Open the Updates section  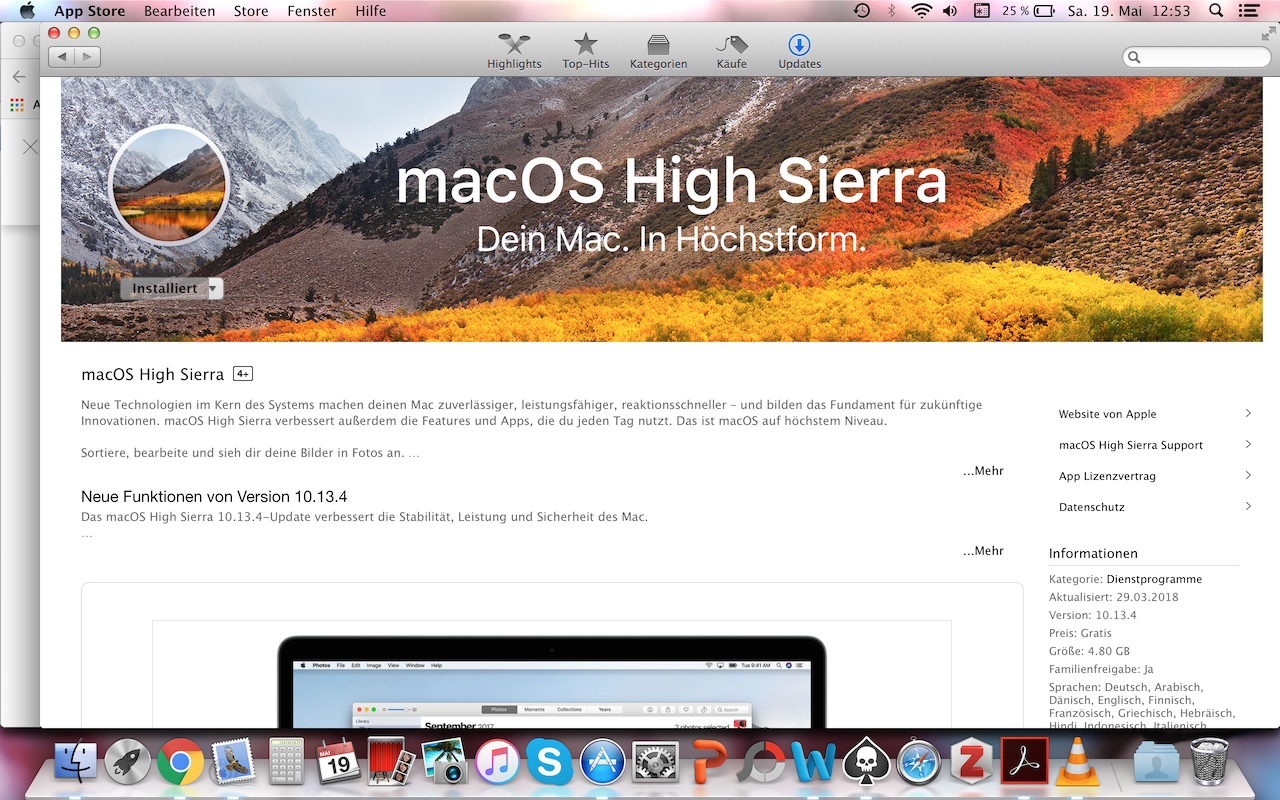(800, 51)
